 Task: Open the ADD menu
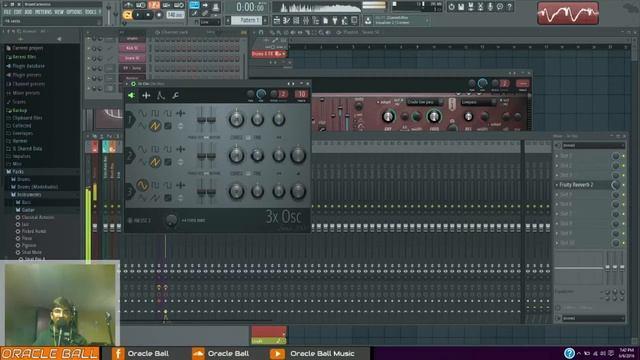coord(28,12)
